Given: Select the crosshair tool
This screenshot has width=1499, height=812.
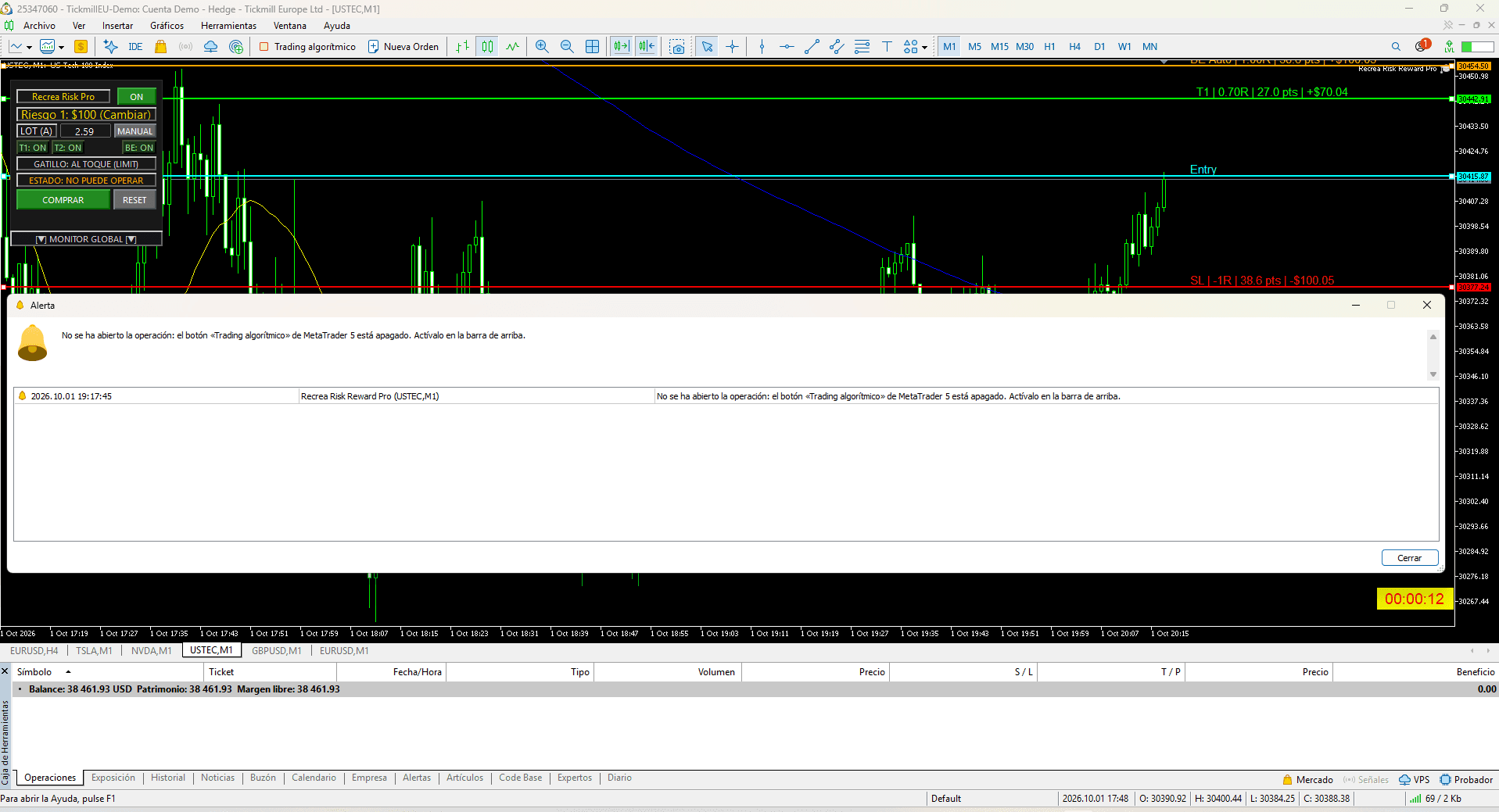Looking at the screenshot, I should [732, 47].
